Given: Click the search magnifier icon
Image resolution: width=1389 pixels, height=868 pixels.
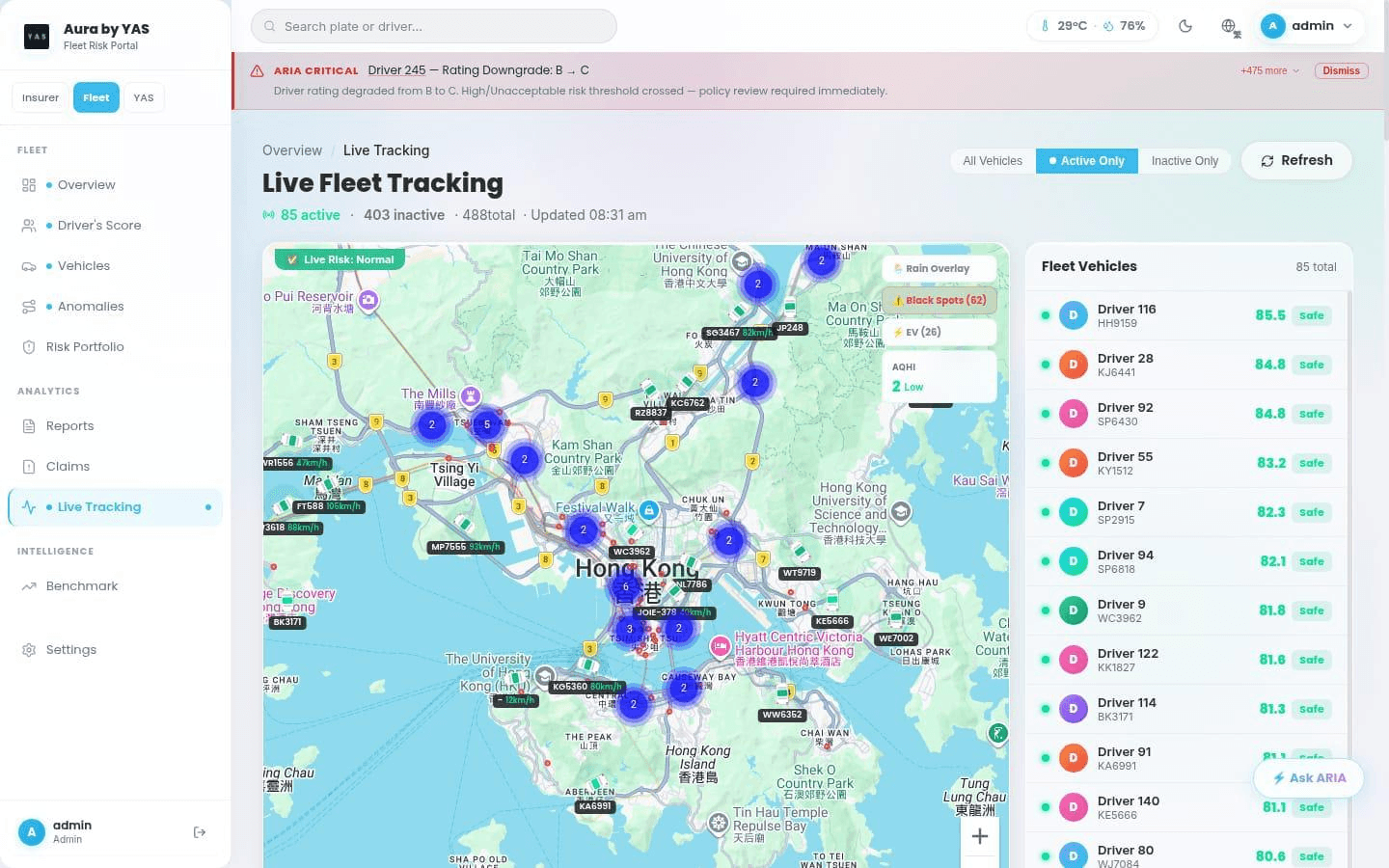Looking at the screenshot, I should [270, 26].
